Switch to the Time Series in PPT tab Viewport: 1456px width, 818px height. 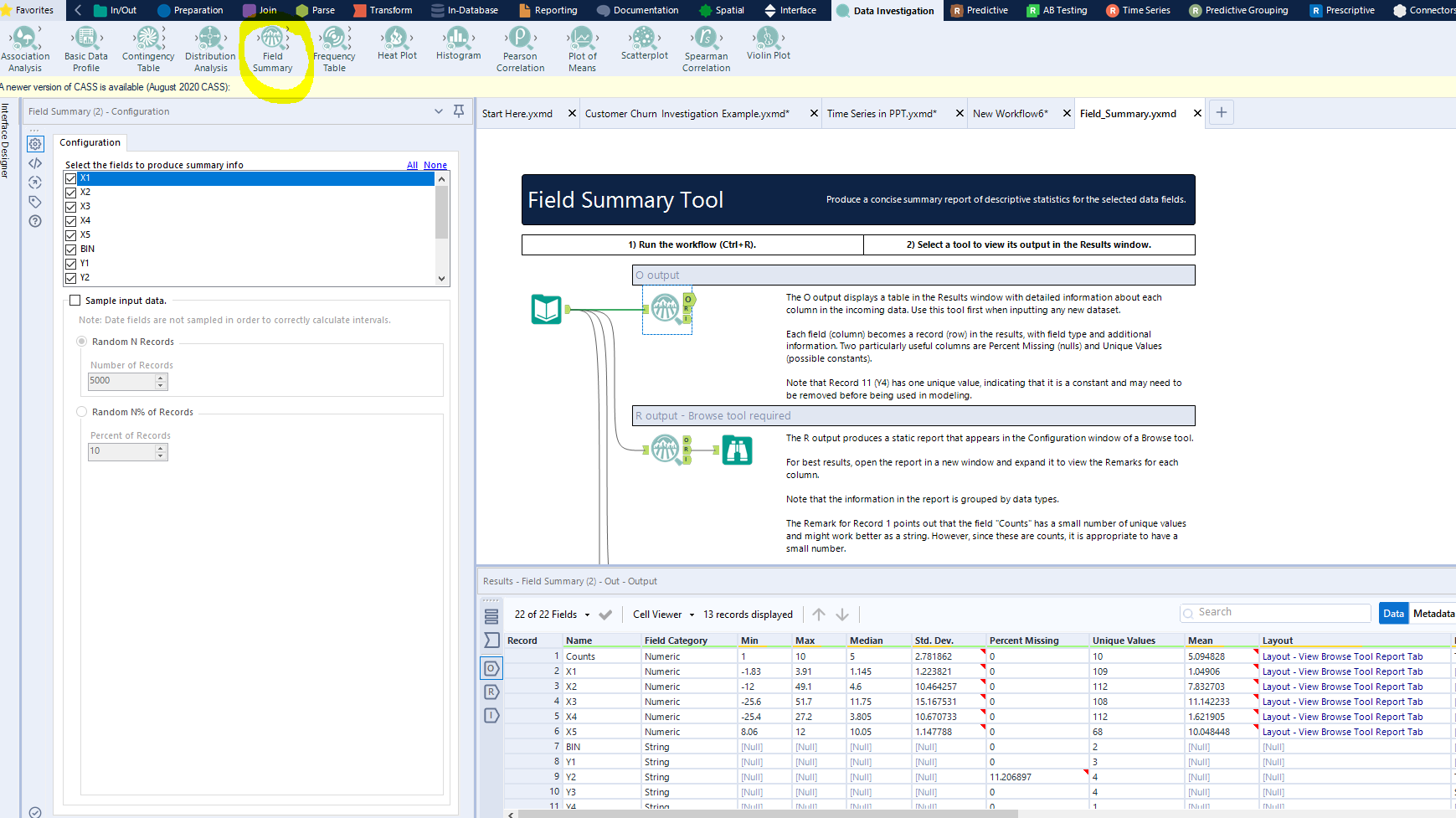coord(882,113)
